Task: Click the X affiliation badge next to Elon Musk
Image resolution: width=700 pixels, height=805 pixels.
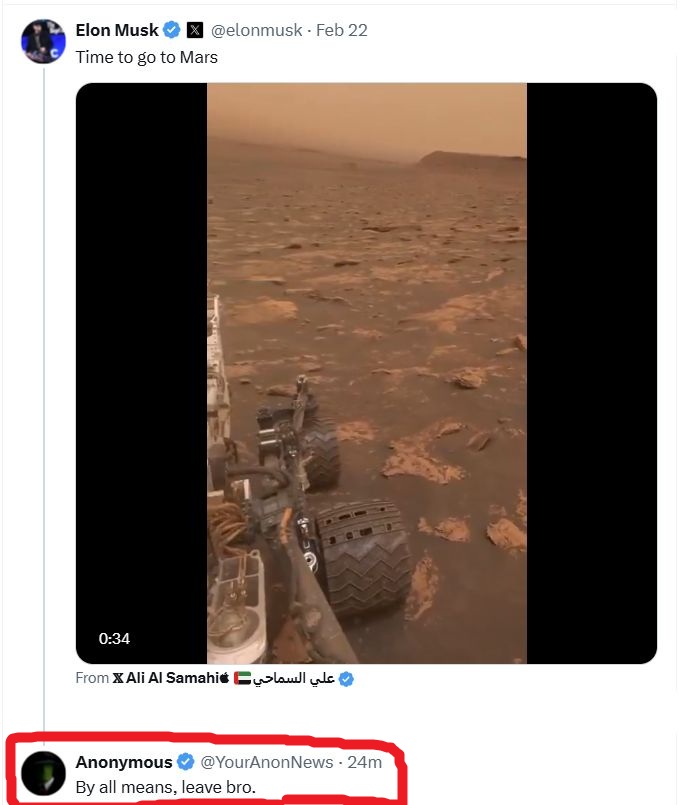Action: click(x=195, y=30)
